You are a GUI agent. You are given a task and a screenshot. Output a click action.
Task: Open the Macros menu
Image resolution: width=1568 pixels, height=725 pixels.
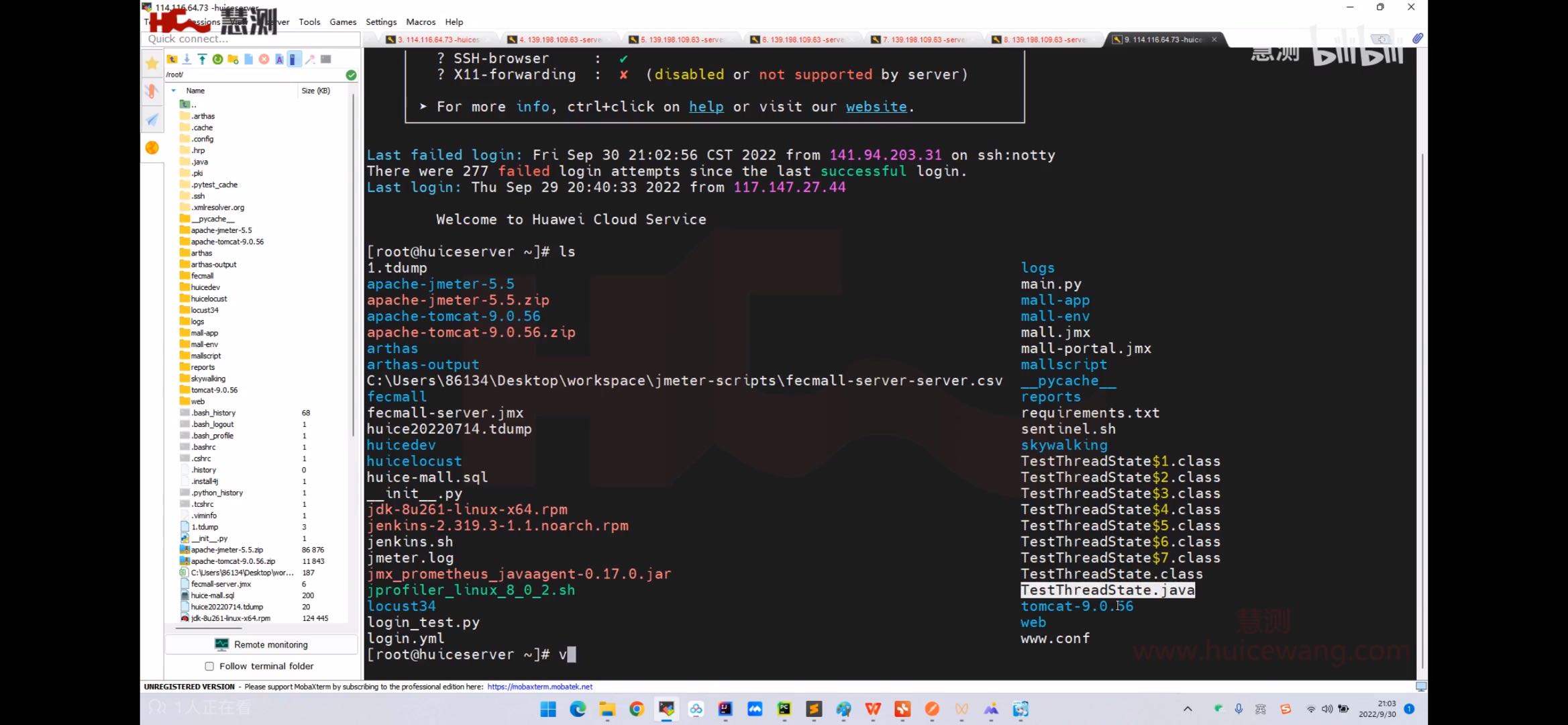pos(420,21)
